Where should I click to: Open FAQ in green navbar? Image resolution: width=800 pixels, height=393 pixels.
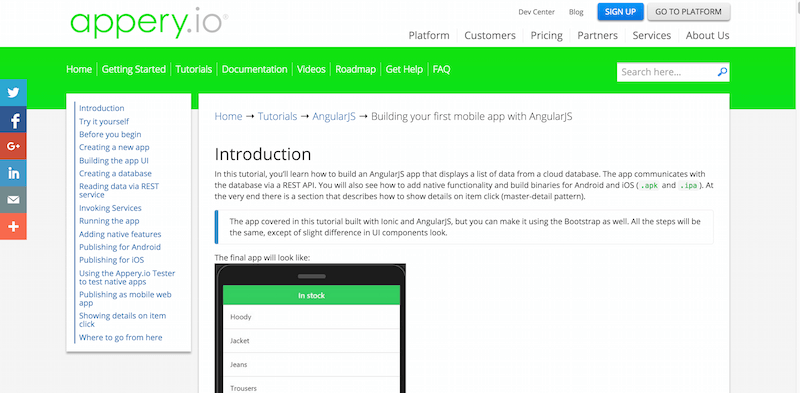click(x=441, y=69)
